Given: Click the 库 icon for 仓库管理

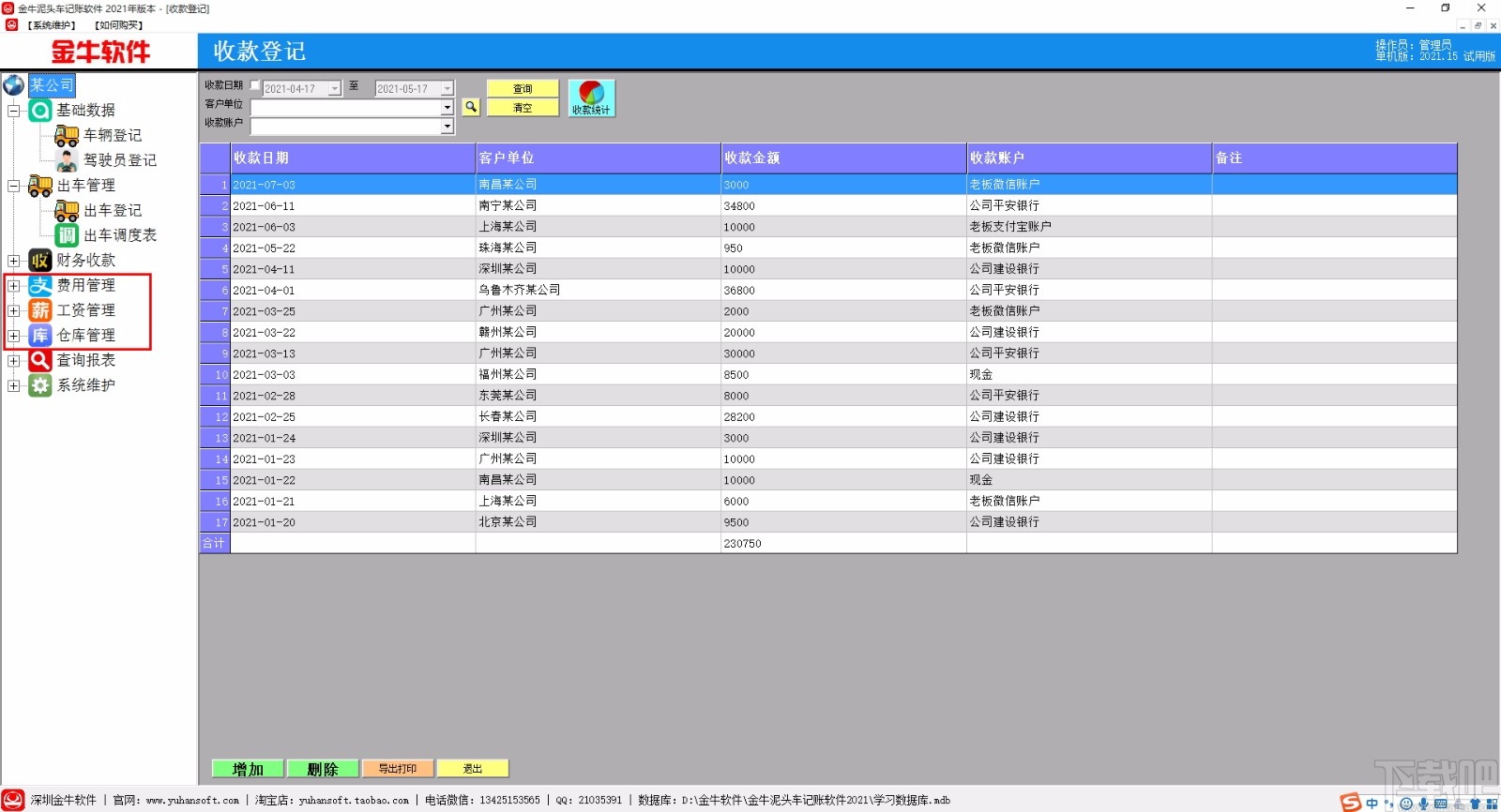Looking at the screenshot, I should 40,336.
